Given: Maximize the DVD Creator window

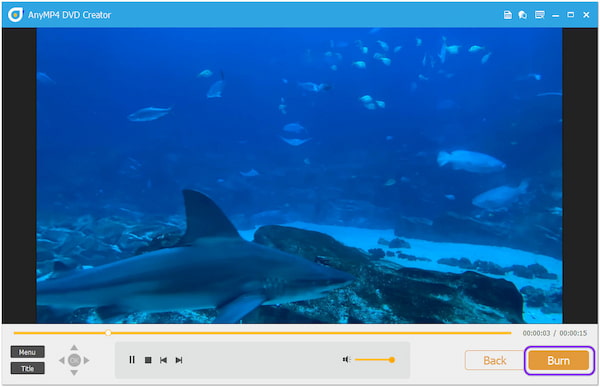Looking at the screenshot, I should point(571,15).
